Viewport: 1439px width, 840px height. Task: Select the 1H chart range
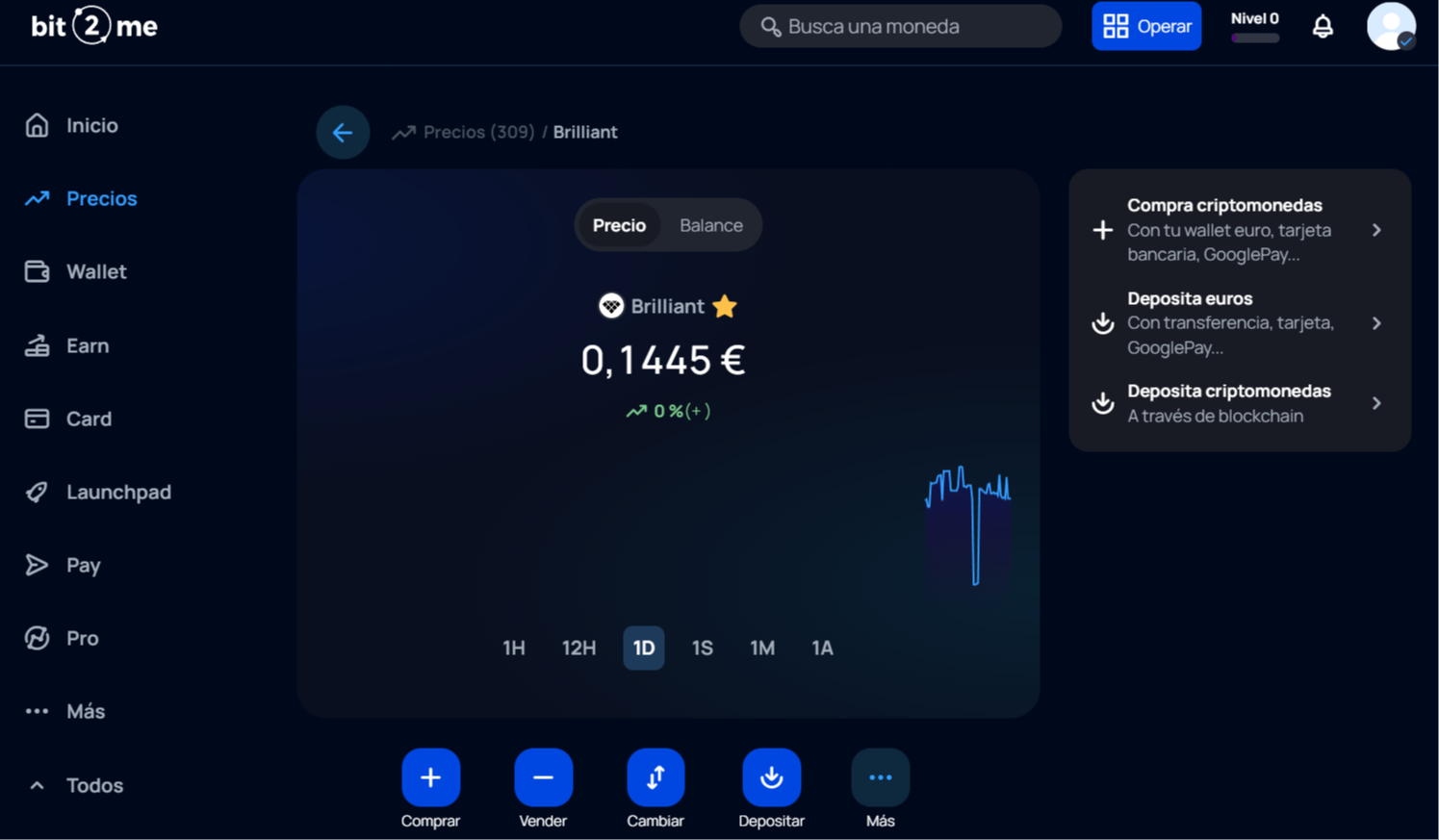click(514, 648)
